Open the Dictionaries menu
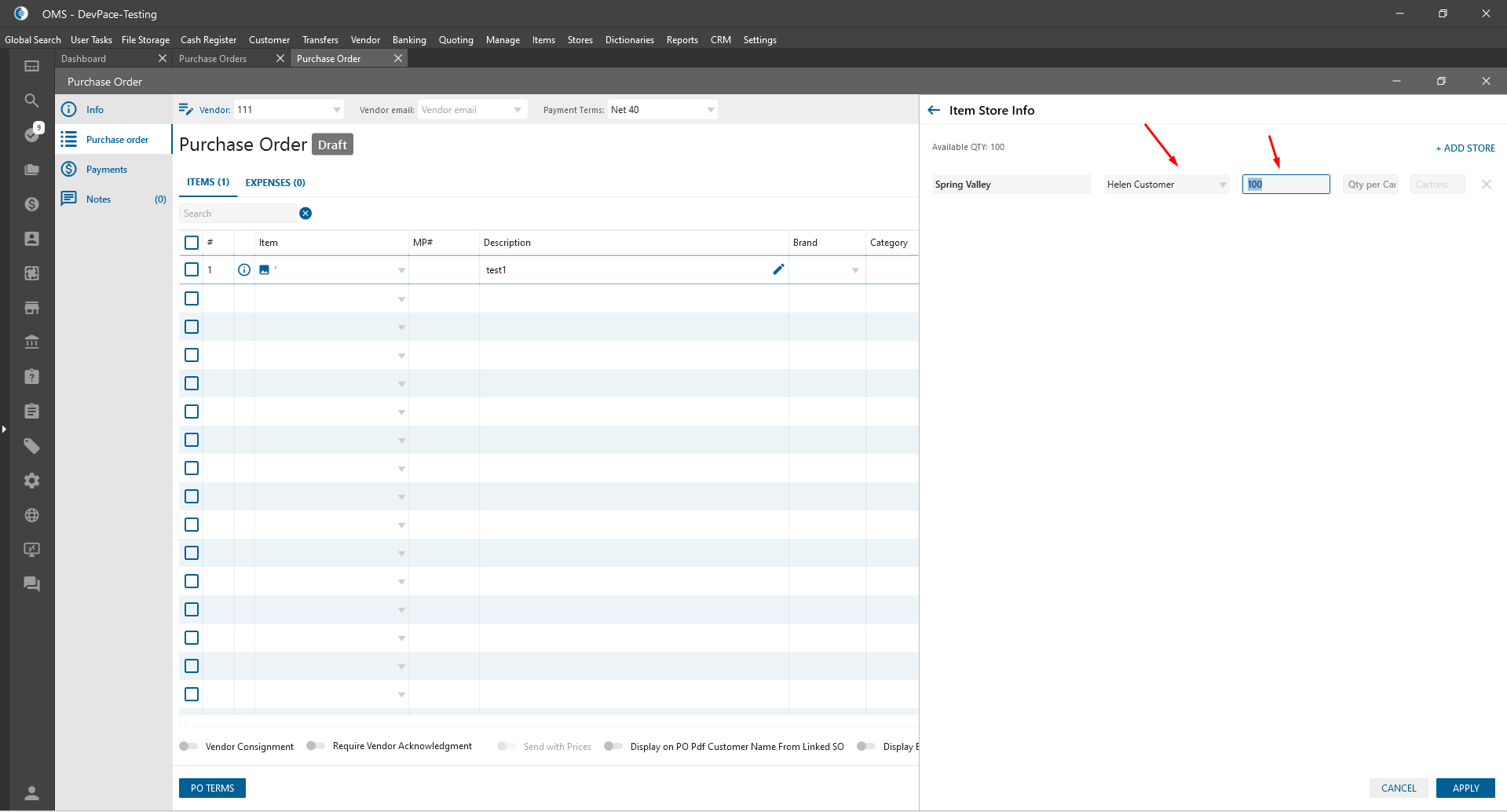The image size is (1507, 812). click(630, 40)
